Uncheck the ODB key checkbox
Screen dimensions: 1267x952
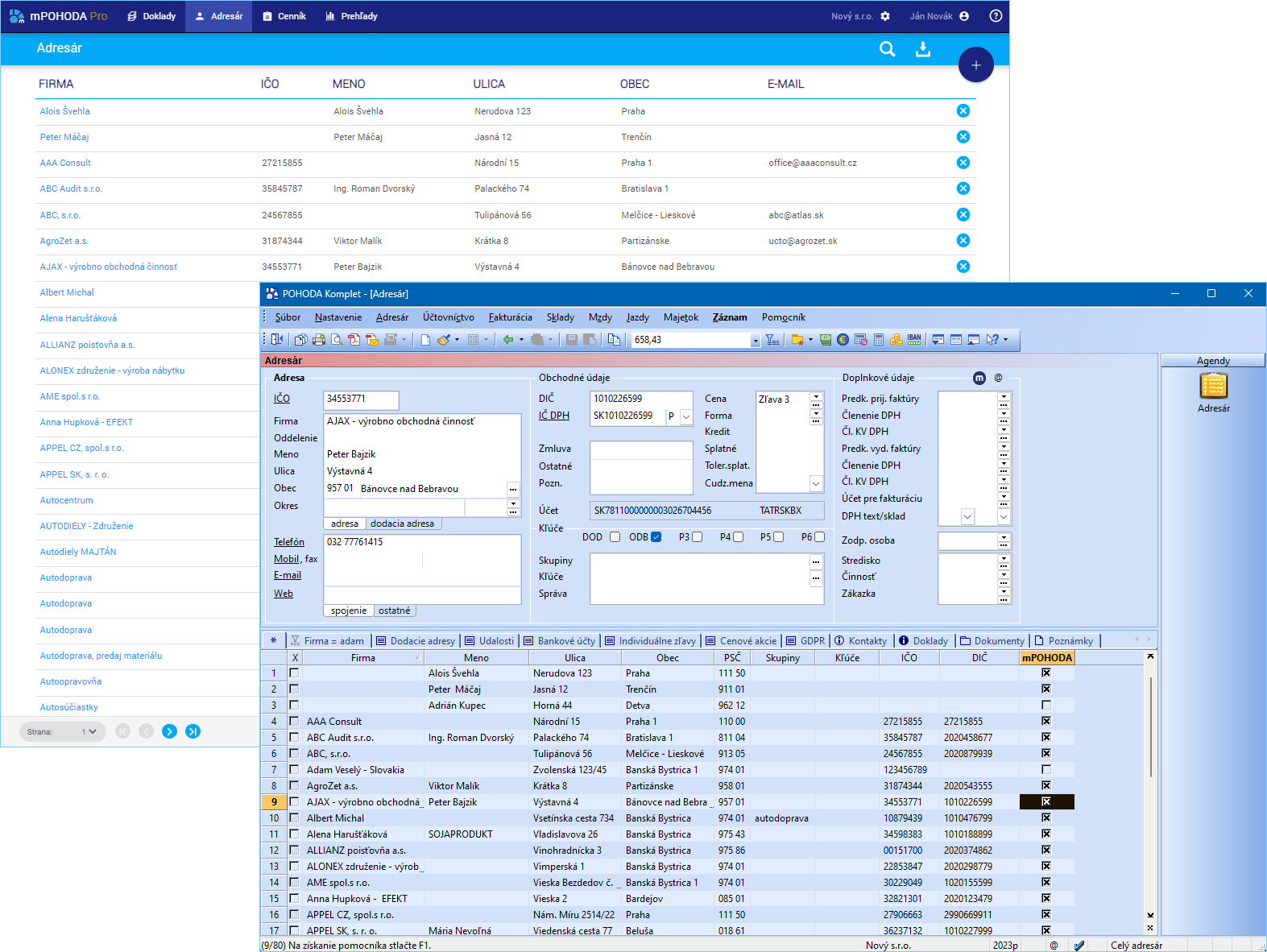click(656, 537)
